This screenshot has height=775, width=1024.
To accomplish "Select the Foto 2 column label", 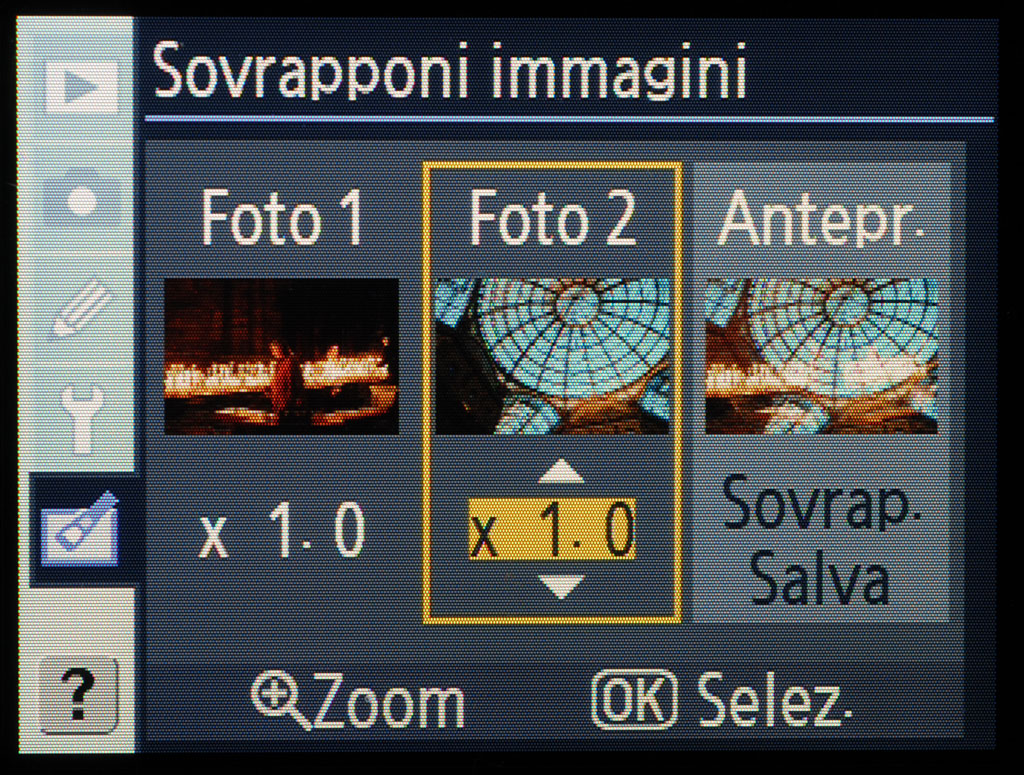I will tap(552, 219).
